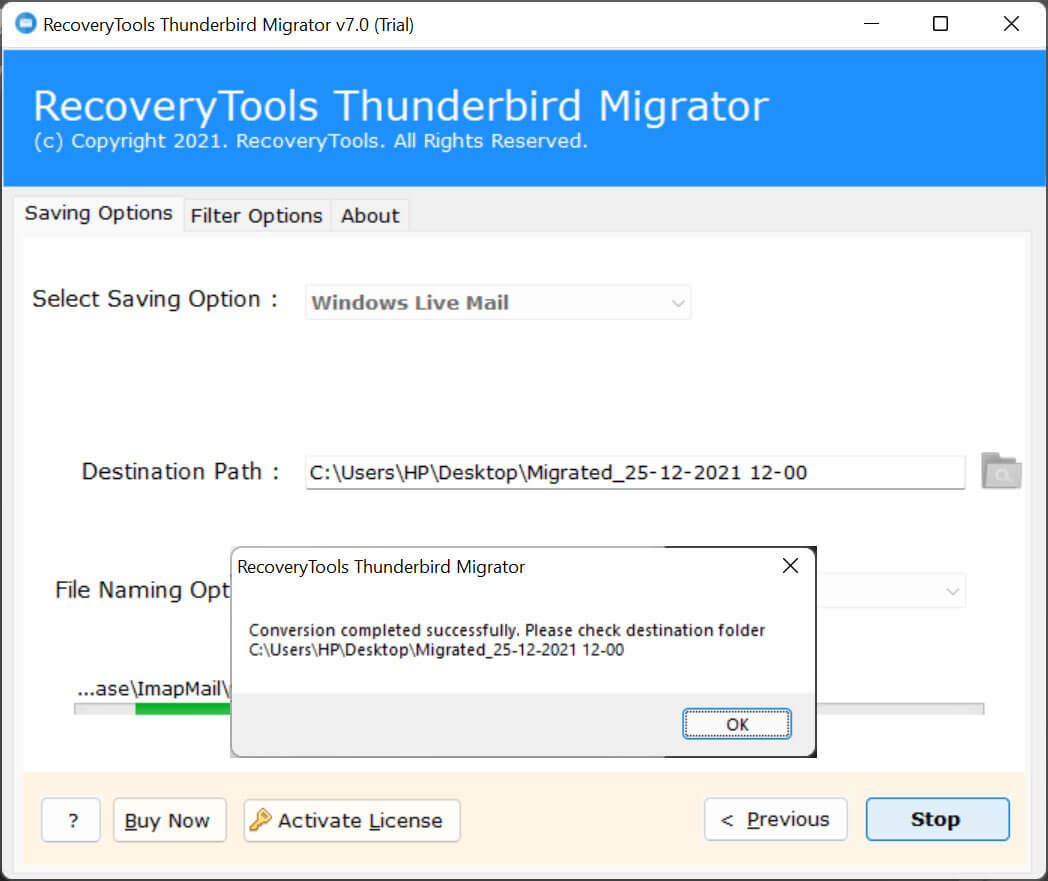This screenshot has width=1048, height=881.
Task: Click the help question mark button
Action: (71, 820)
